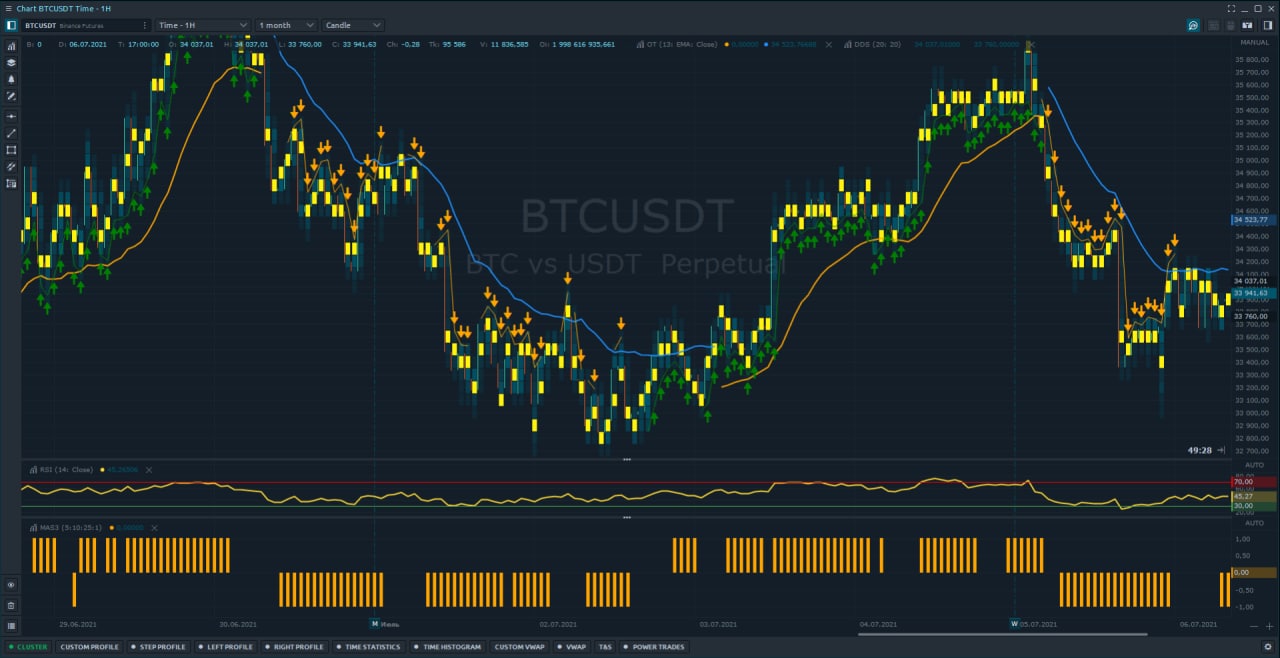Click the MAS3 (5:10:25:1) indicator label
The width and height of the screenshot is (1280, 658).
[70, 526]
